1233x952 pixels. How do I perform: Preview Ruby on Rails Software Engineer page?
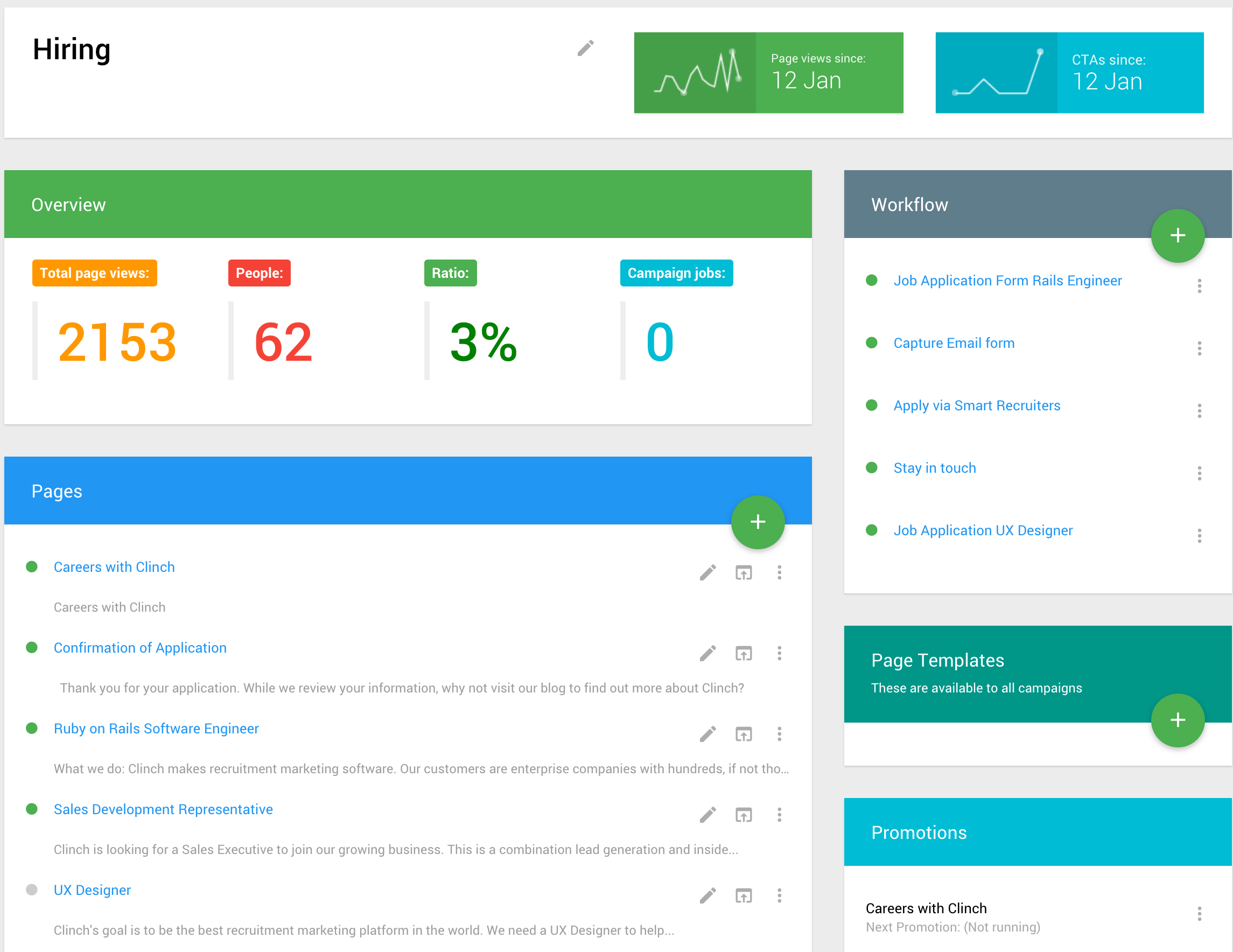pos(744,734)
